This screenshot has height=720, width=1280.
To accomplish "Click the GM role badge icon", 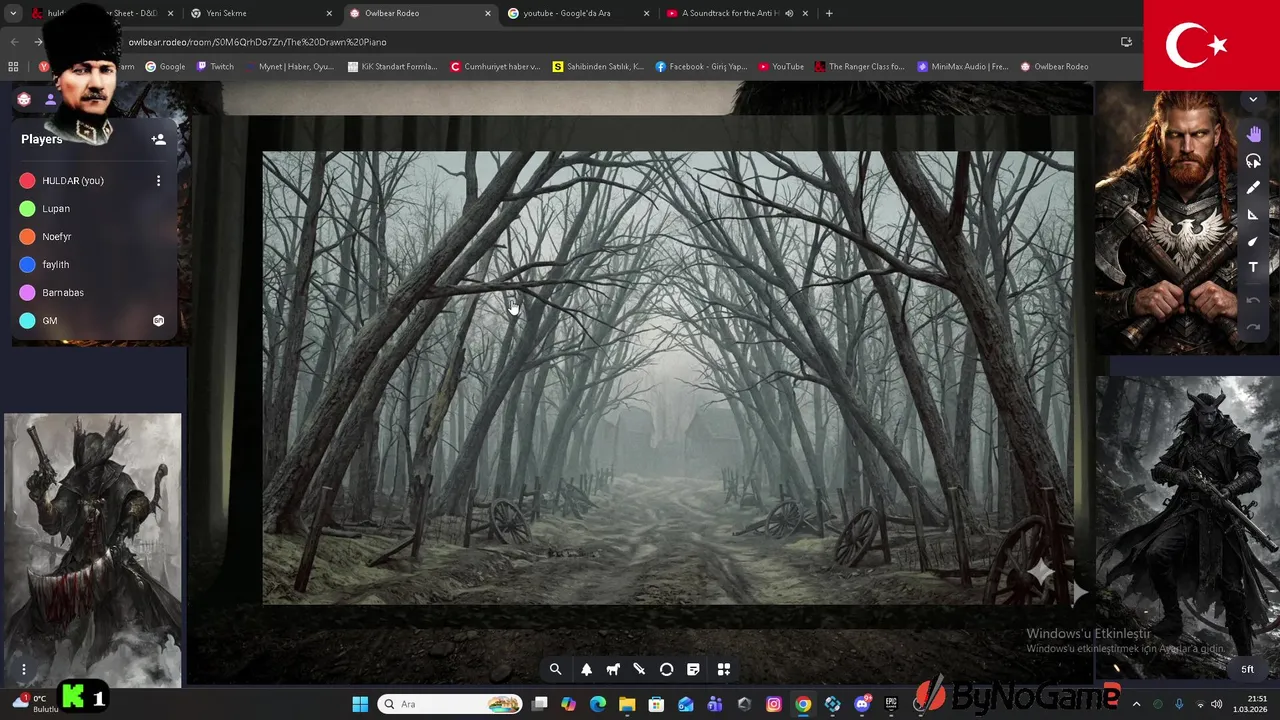I will point(158,321).
